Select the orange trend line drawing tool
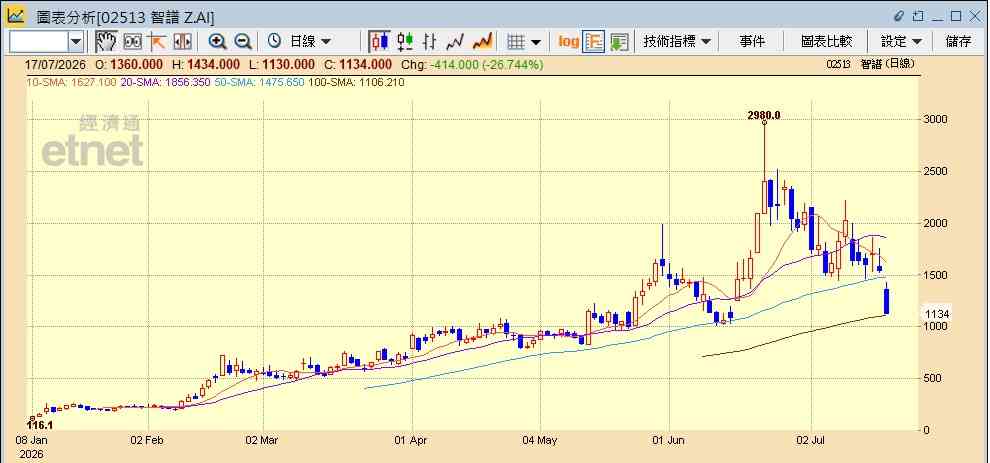The height and width of the screenshot is (463, 990). [x=157, y=42]
